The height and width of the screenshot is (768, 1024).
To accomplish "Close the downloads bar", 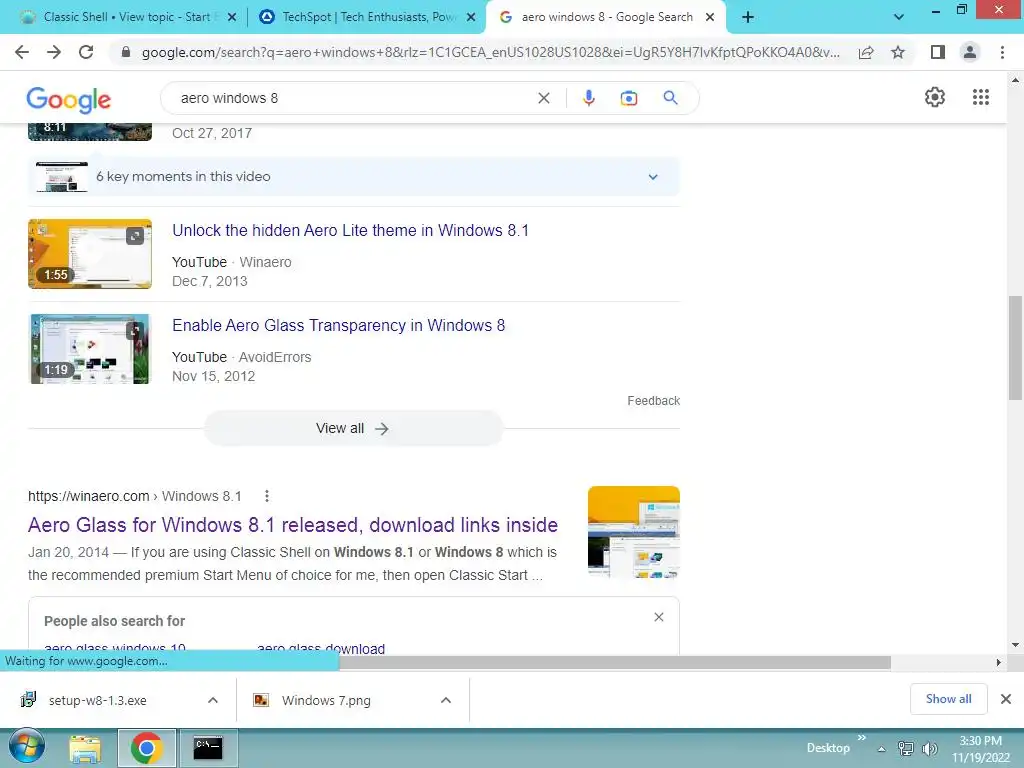I will [x=1006, y=699].
